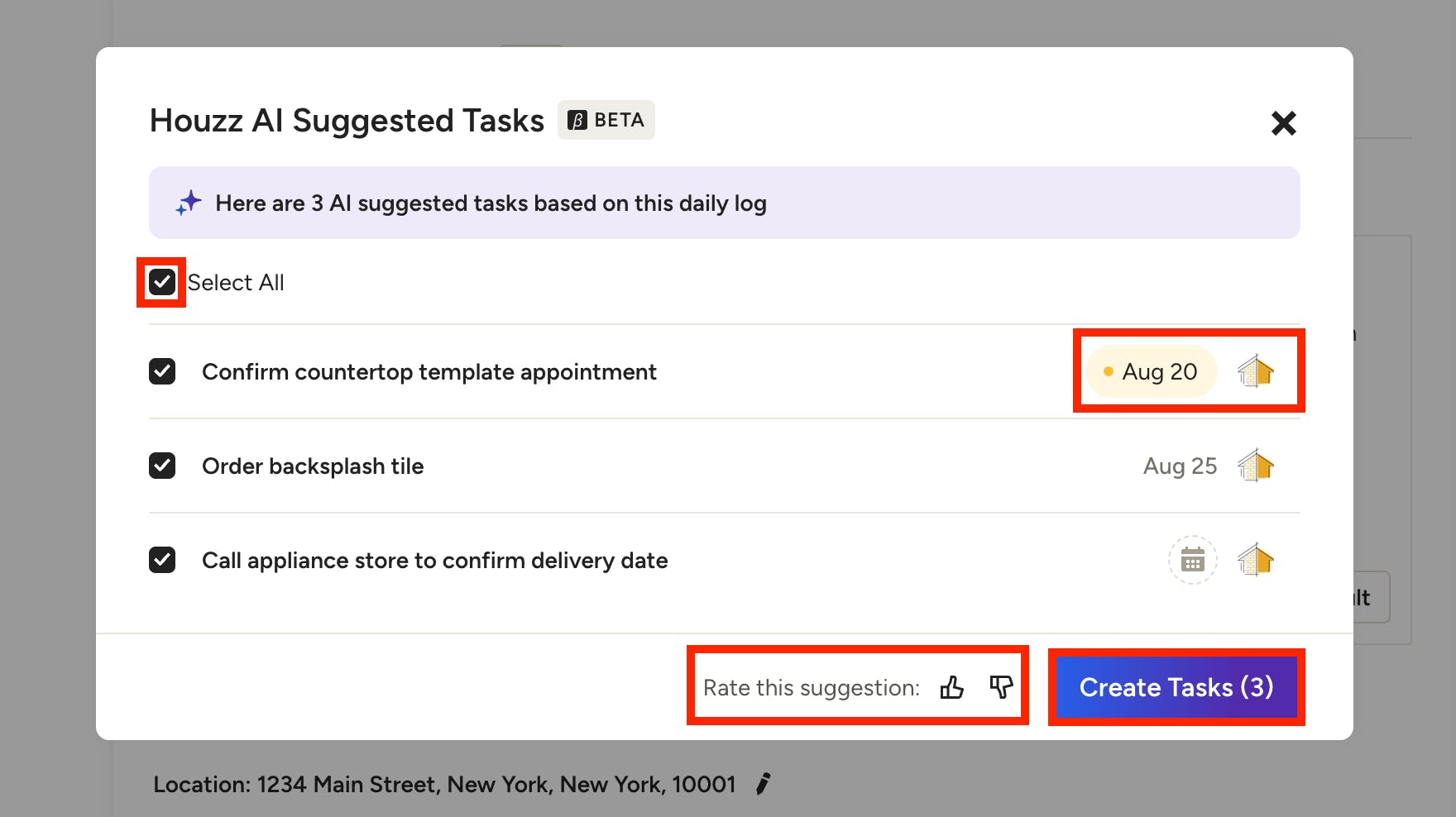Click Create Tasks (3) button
This screenshot has height=817, width=1456.
1176,687
